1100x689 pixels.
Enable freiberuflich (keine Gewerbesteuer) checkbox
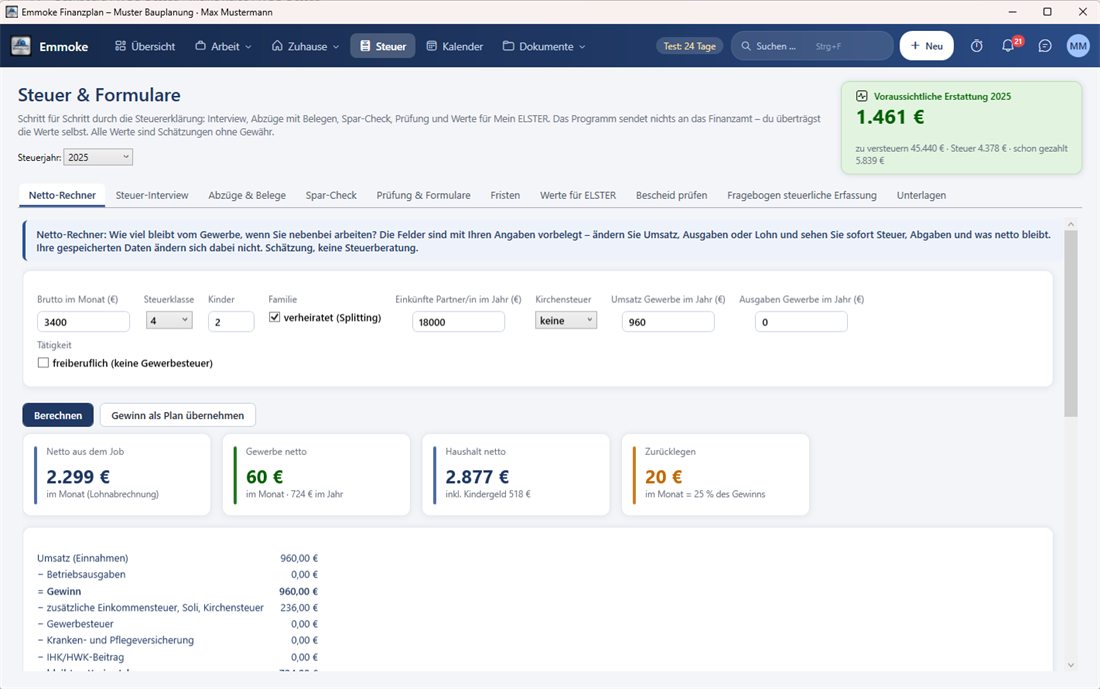pos(43,363)
